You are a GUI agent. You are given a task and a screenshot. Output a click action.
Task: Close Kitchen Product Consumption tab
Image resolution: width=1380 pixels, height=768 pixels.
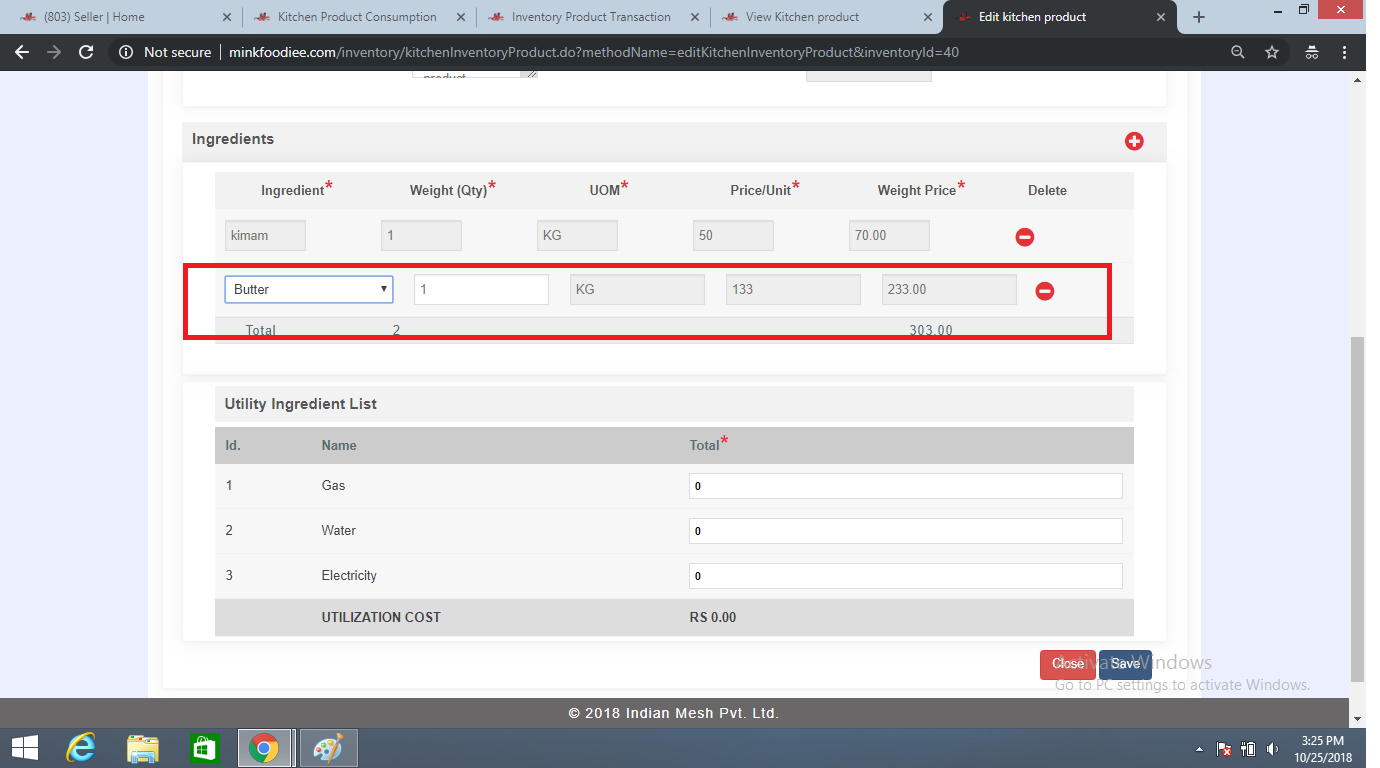tap(460, 17)
